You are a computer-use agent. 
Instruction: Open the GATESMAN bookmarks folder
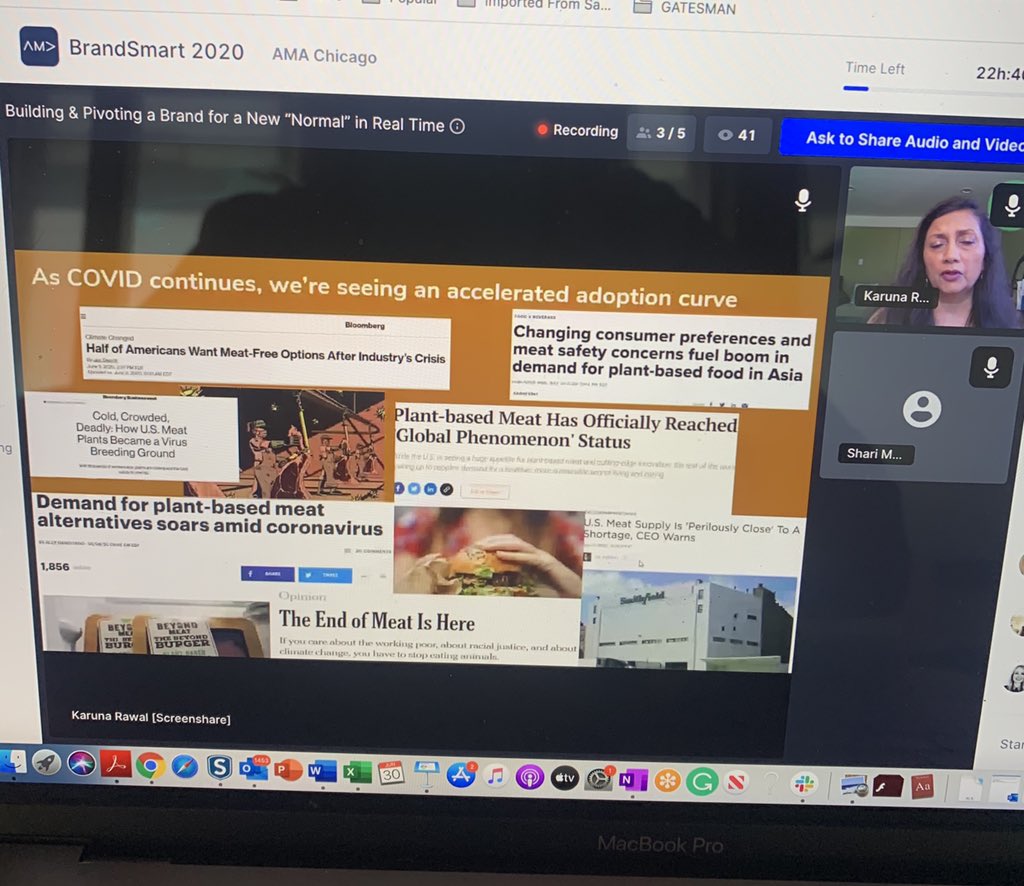(x=684, y=8)
